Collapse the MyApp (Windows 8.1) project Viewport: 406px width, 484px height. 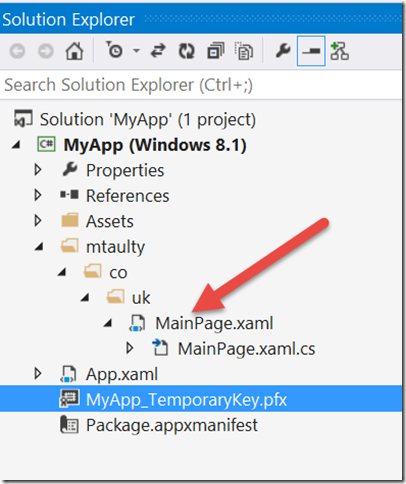coord(16,145)
